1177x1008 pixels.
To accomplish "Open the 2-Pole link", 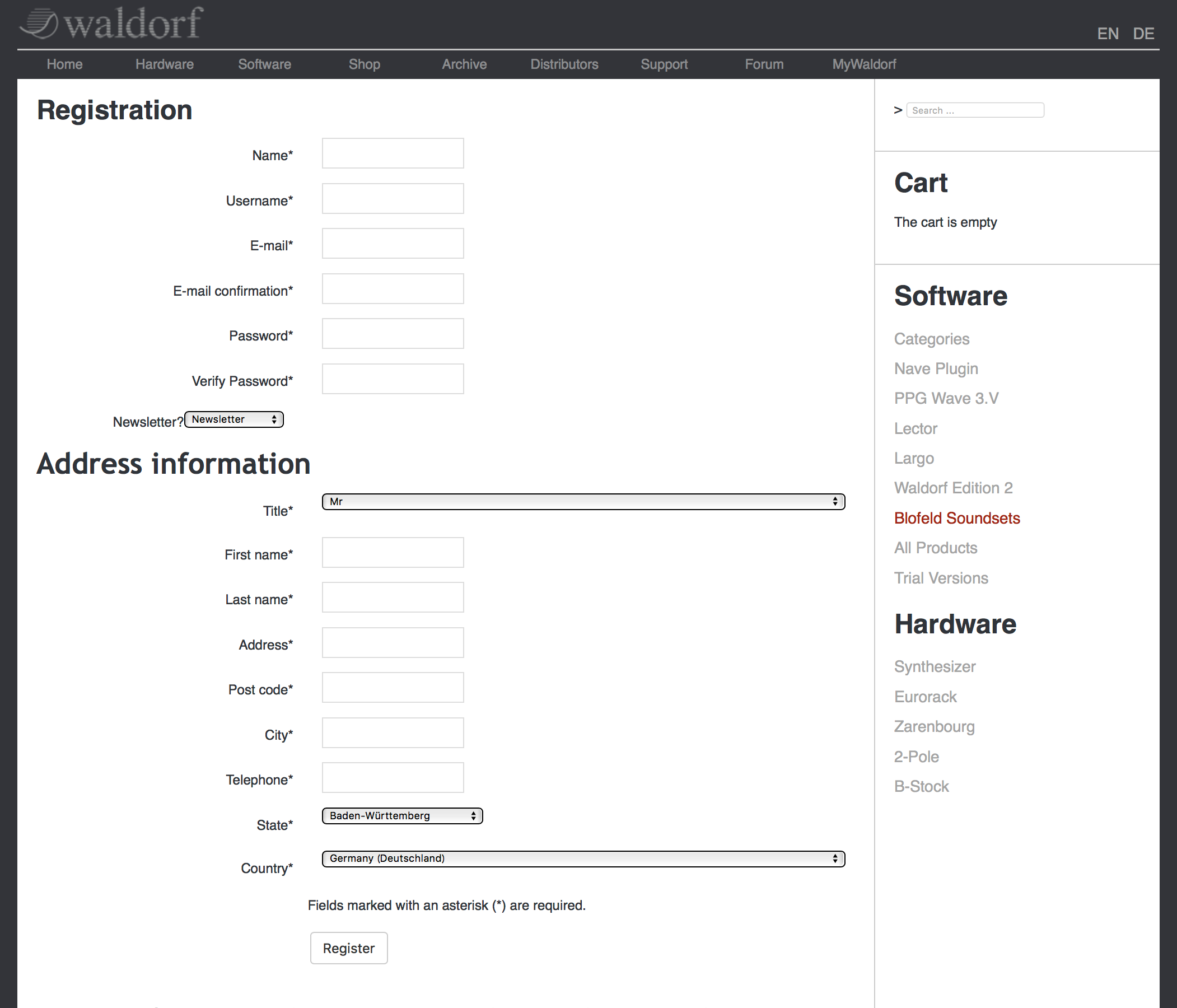I will click(x=916, y=757).
